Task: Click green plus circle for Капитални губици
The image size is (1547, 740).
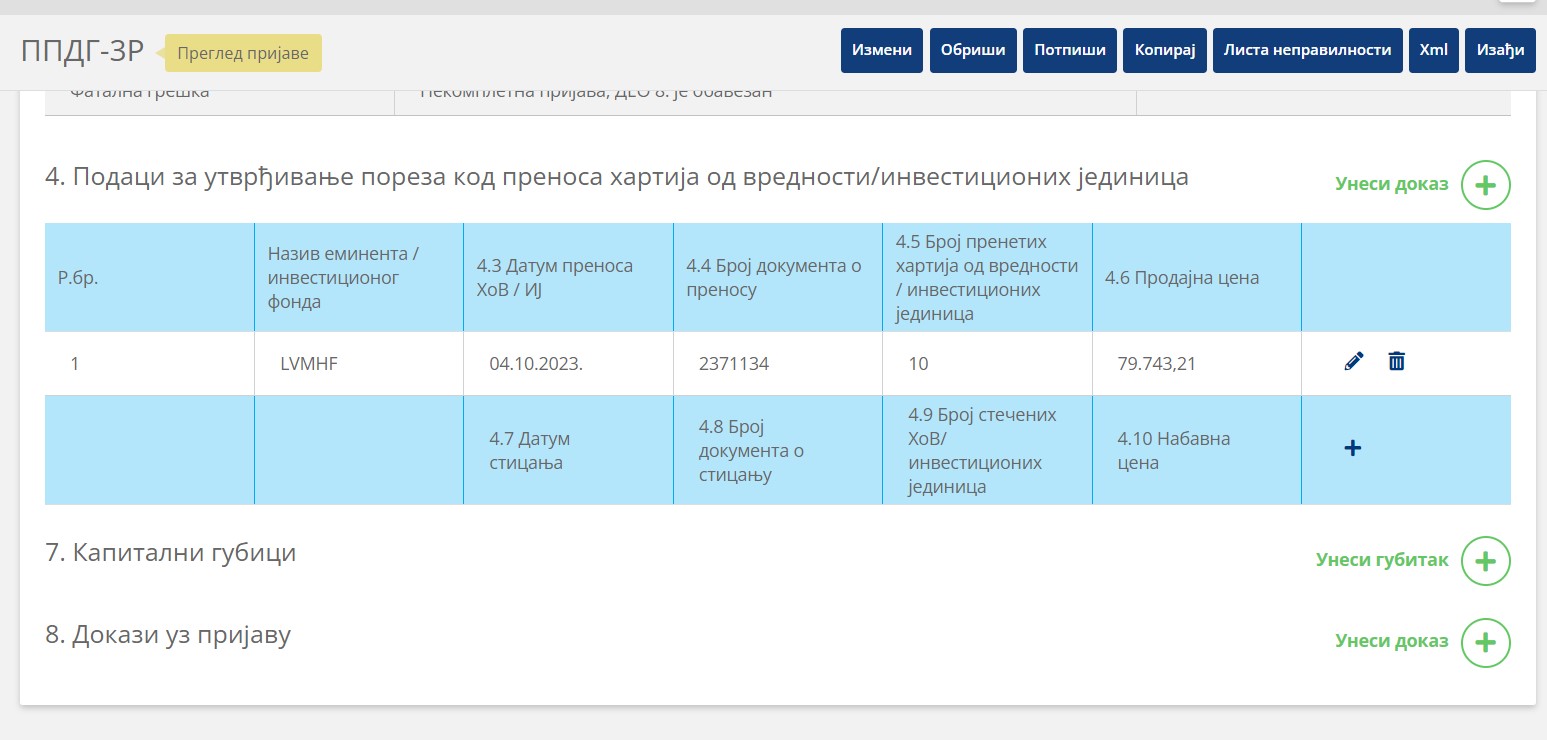Action: pyautogui.click(x=1486, y=560)
